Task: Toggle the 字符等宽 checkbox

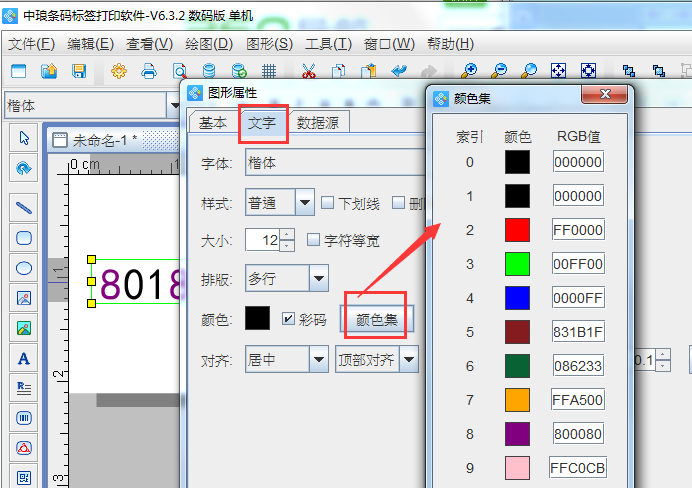Action: pos(313,240)
